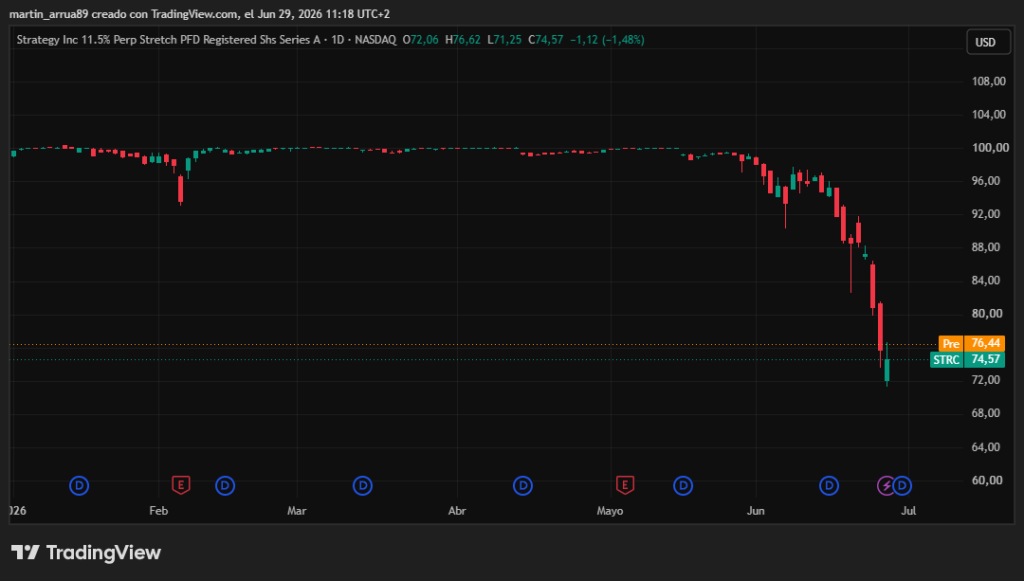Screen dimensions: 1024x581
Task: Click the low value L71,25
Action: tap(504, 40)
